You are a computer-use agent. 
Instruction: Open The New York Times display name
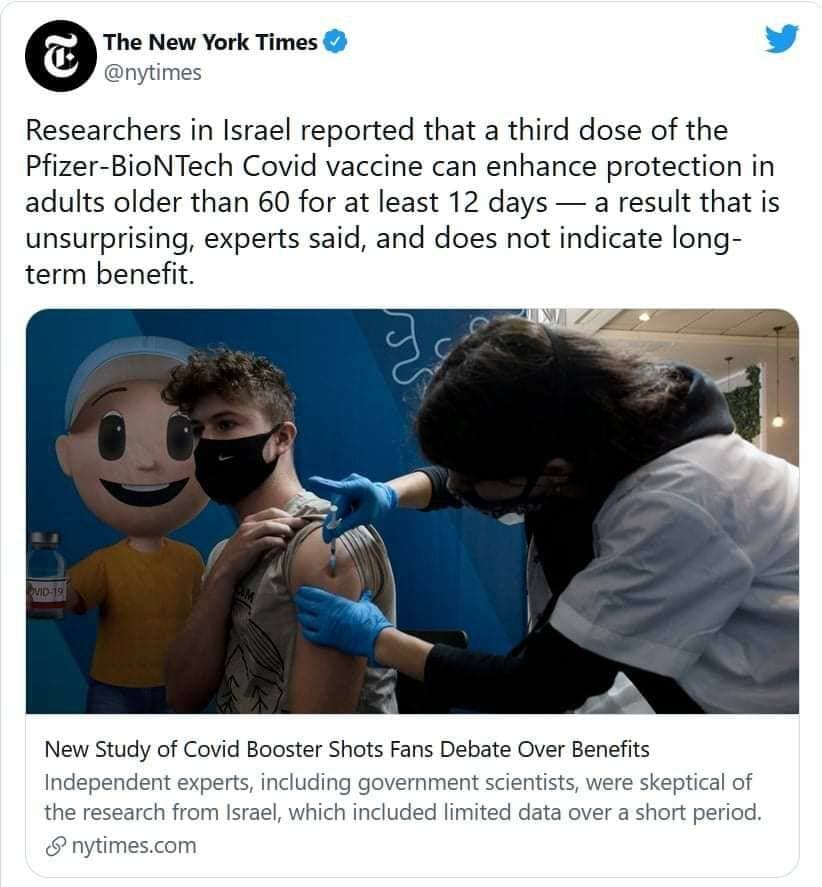(210, 42)
